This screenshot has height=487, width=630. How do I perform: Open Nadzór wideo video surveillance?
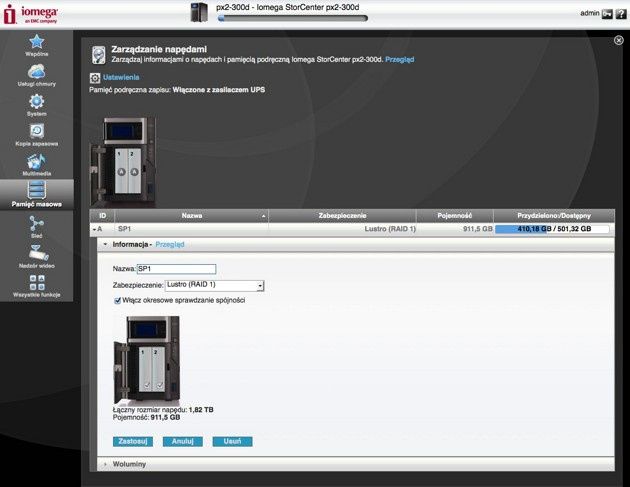pyautogui.click(x=37, y=257)
